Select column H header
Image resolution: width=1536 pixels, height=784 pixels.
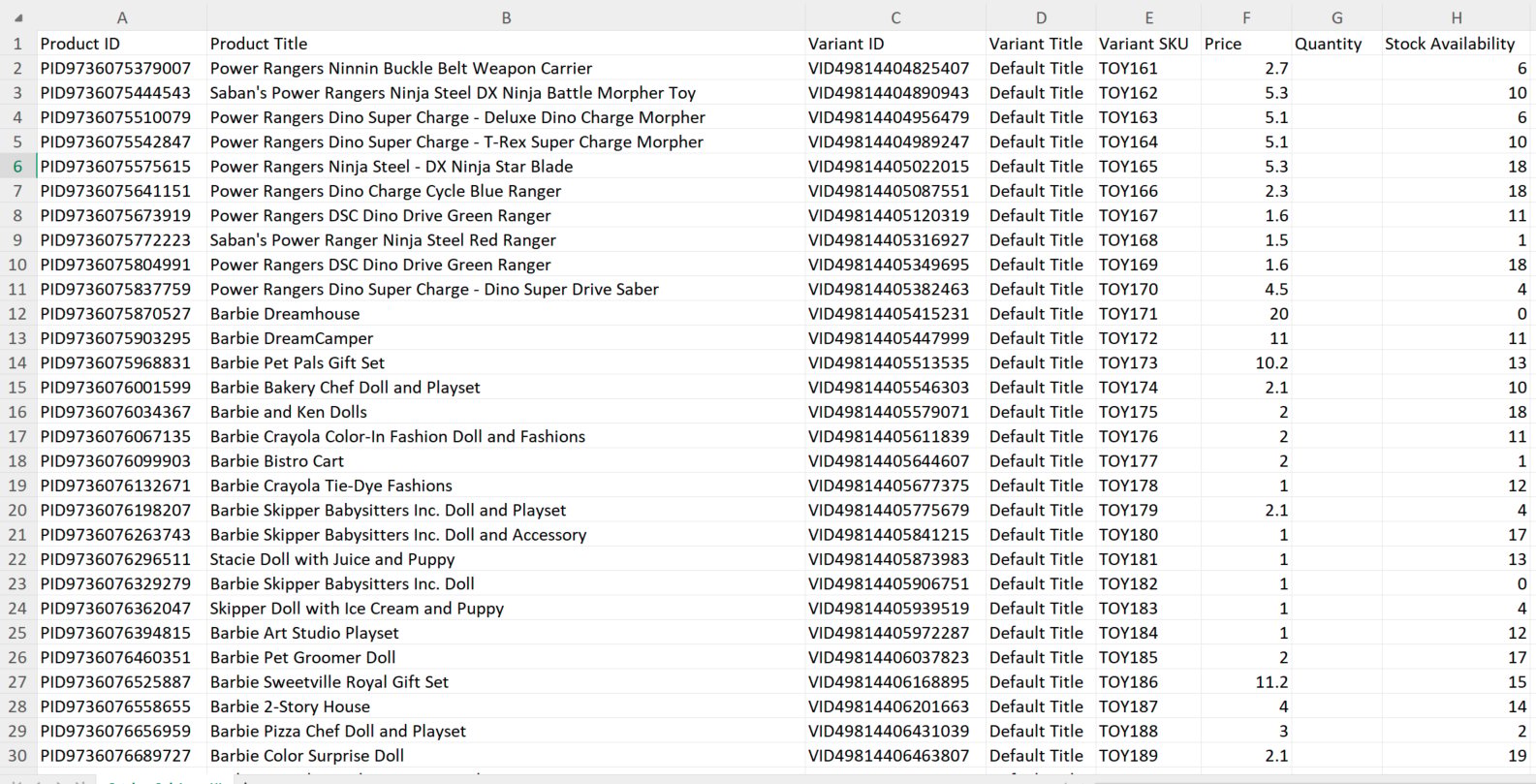pos(1456,17)
